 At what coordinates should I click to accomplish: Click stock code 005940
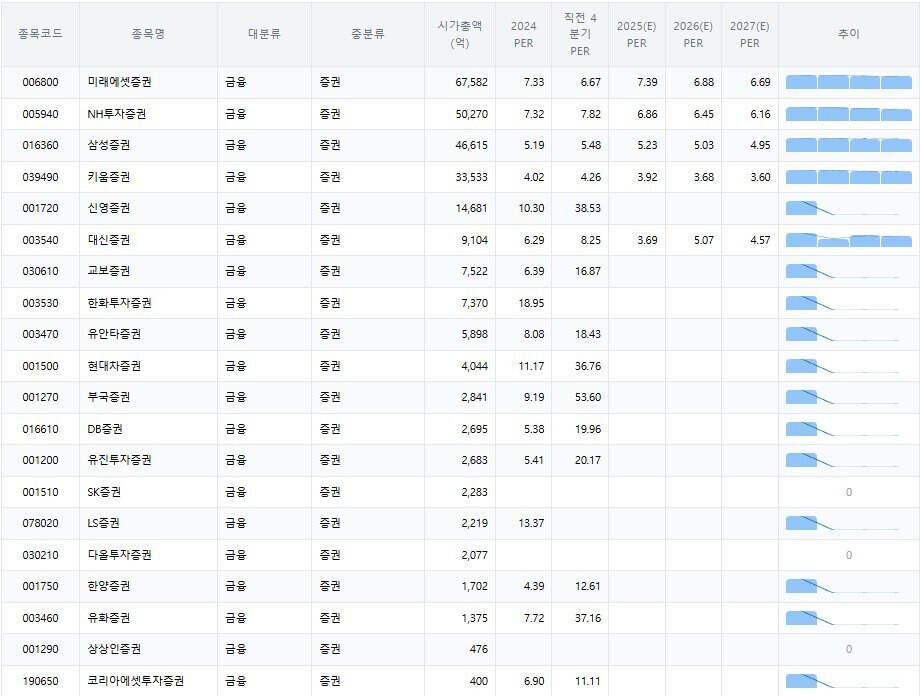click(x=41, y=114)
